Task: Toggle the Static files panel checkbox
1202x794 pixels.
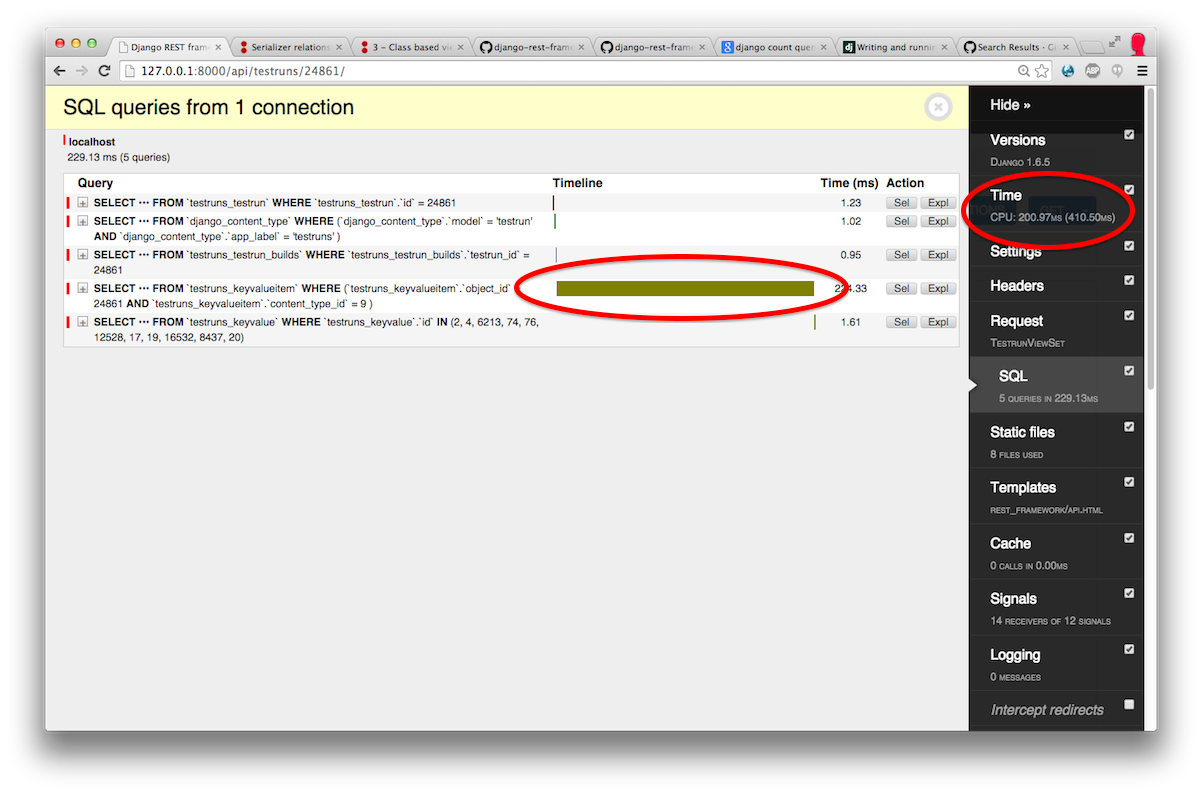Action: (x=1129, y=426)
